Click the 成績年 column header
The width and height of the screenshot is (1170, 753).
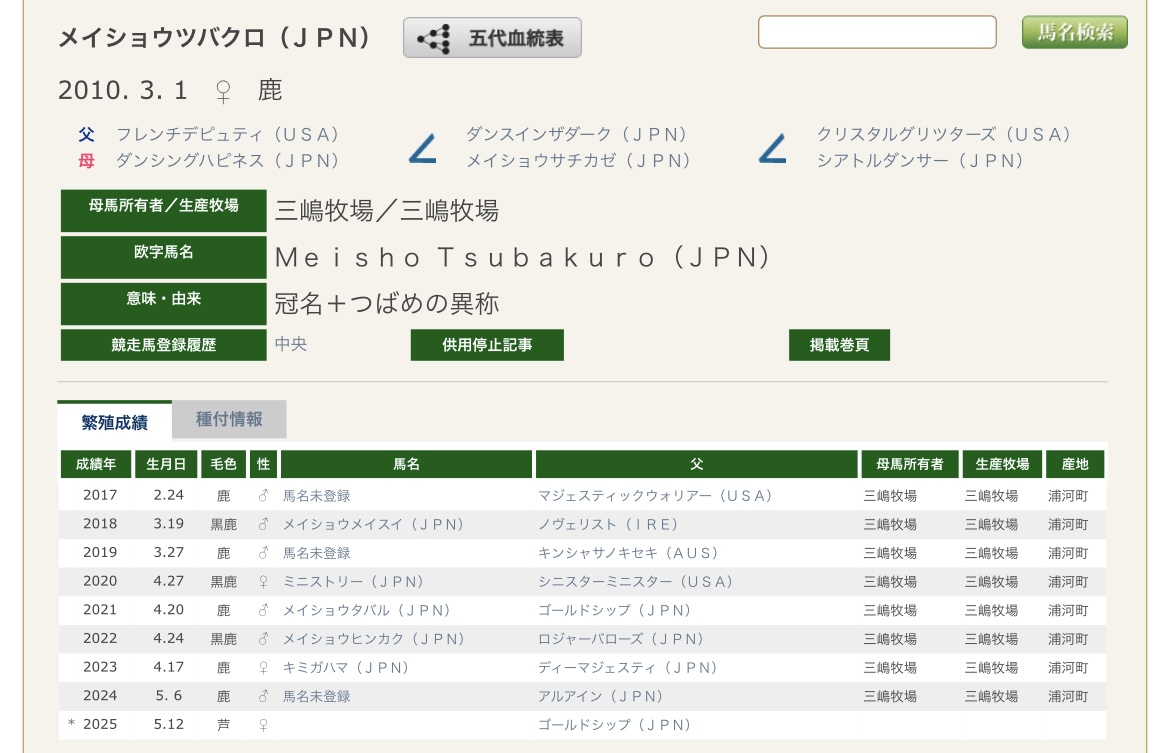[x=96, y=464]
